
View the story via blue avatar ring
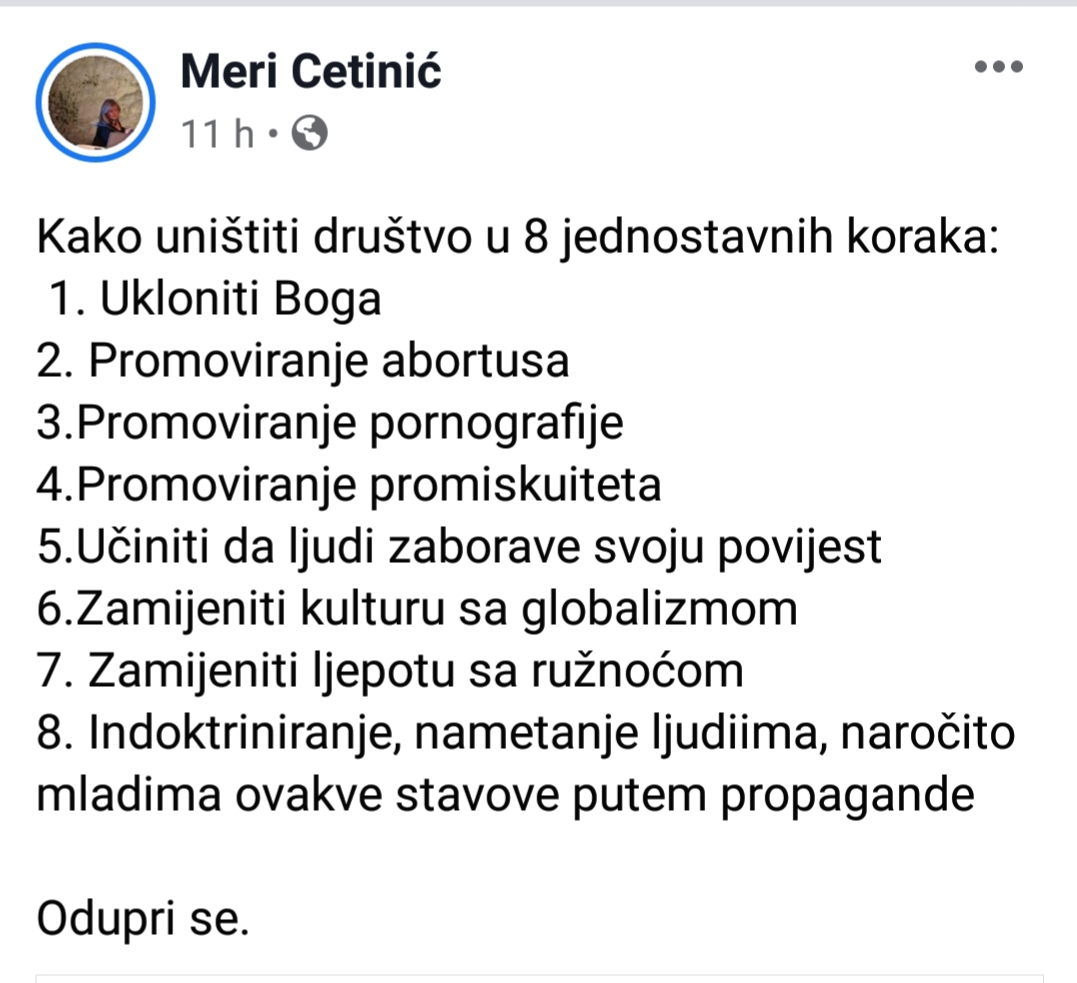(x=96, y=102)
